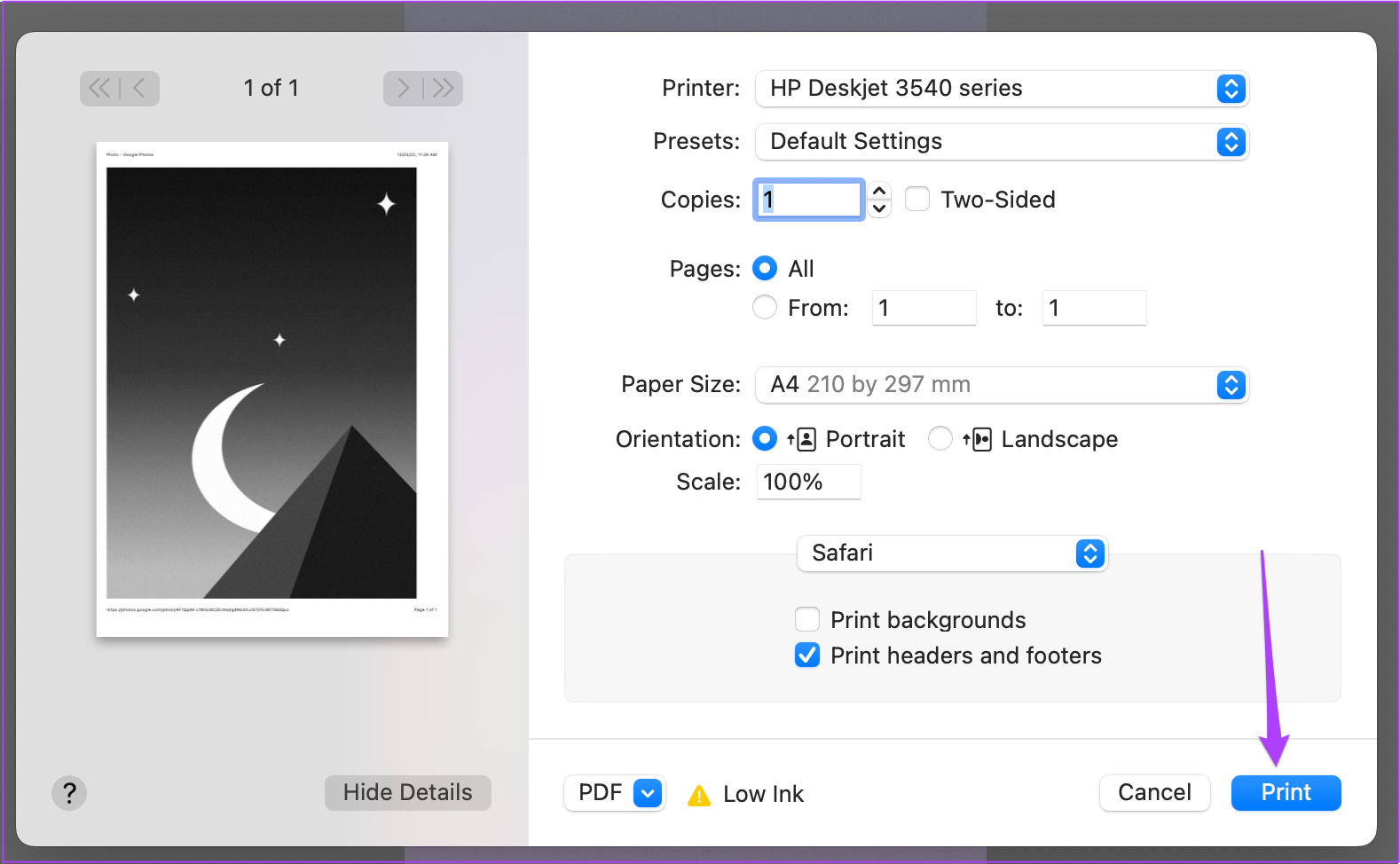Open the Printer dropdown
The width and height of the screenshot is (1400, 864).
pyautogui.click(x=1002, y=89)
